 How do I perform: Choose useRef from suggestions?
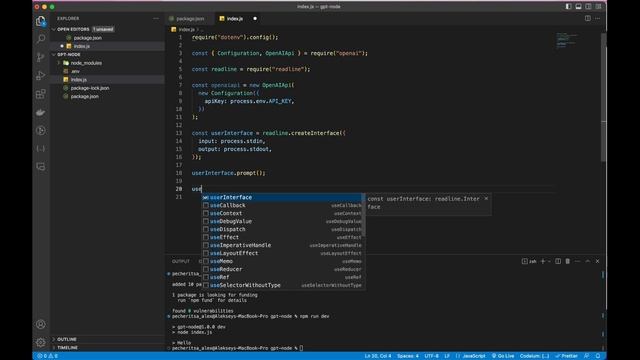tap(282, 277)
